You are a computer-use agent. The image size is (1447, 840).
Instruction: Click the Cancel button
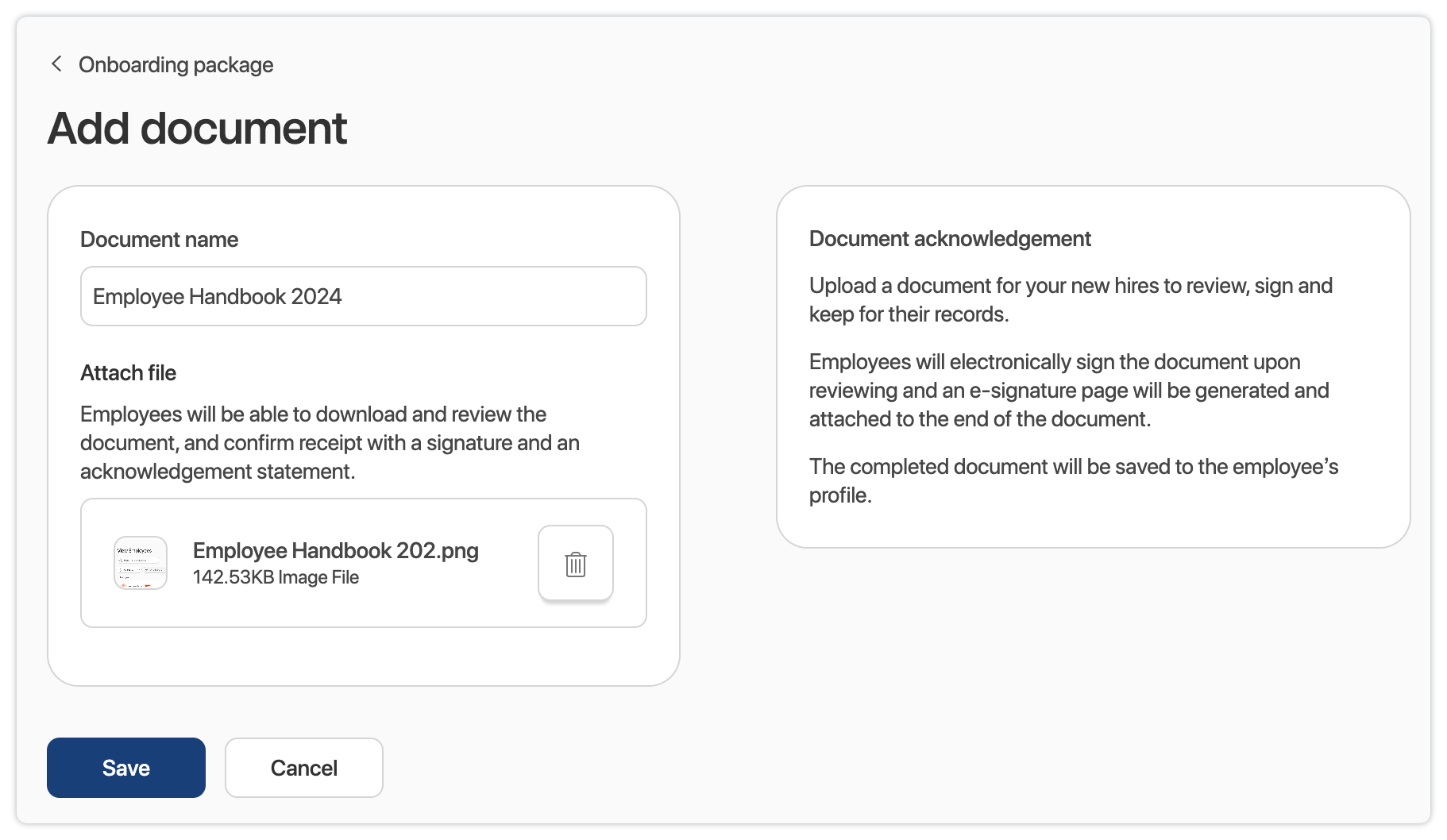click(303, 767)
